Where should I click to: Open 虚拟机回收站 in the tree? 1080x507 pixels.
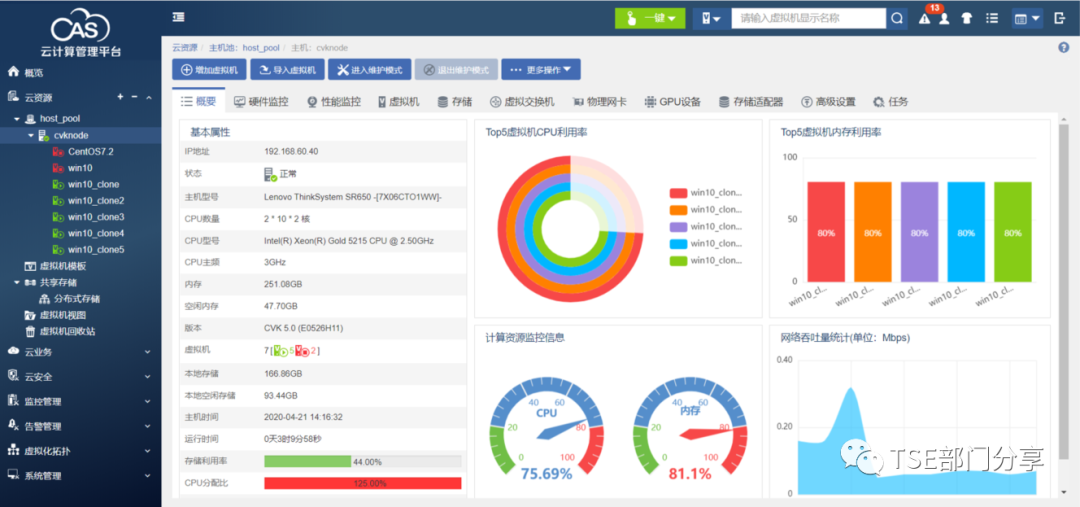(x=68, y=331)
